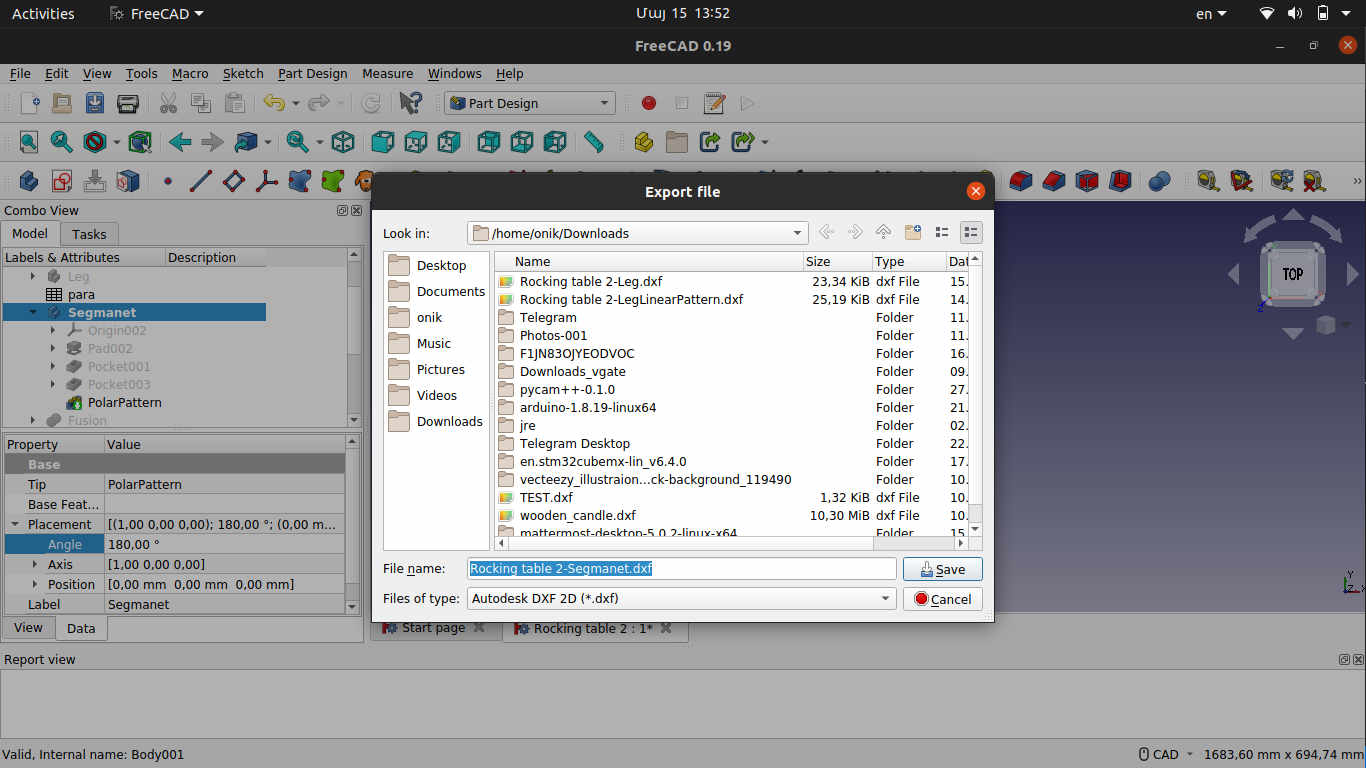
Task: Click the Save button in Export dialog
Action: pyautogui.click(x=942, y=569)
